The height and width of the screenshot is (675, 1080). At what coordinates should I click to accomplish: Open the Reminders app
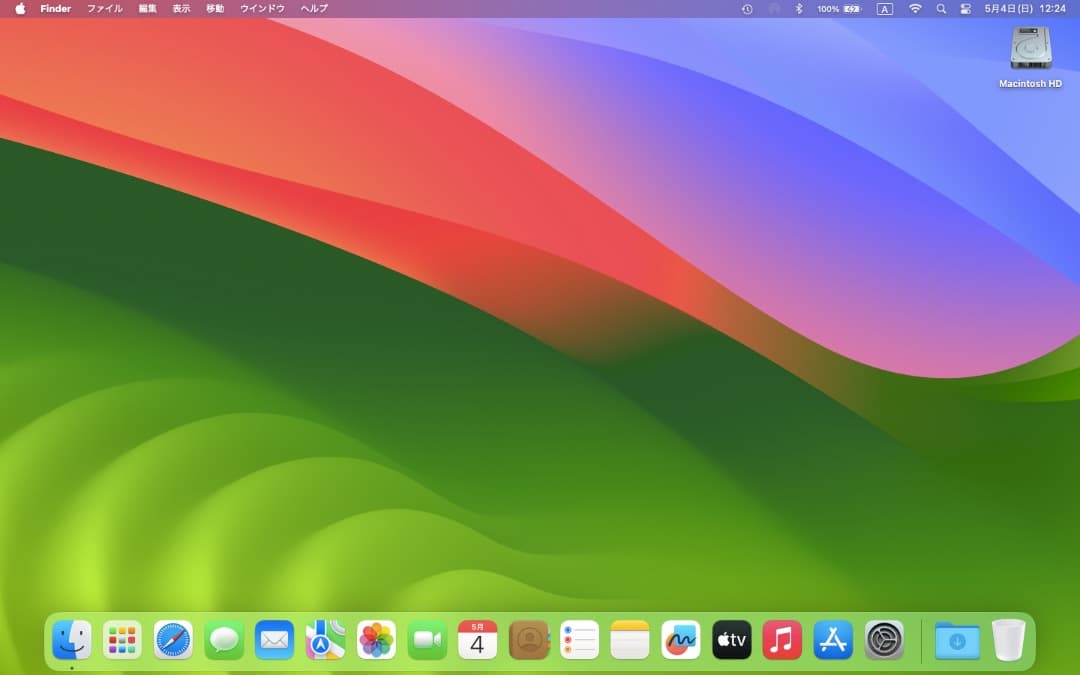point(580,640)
